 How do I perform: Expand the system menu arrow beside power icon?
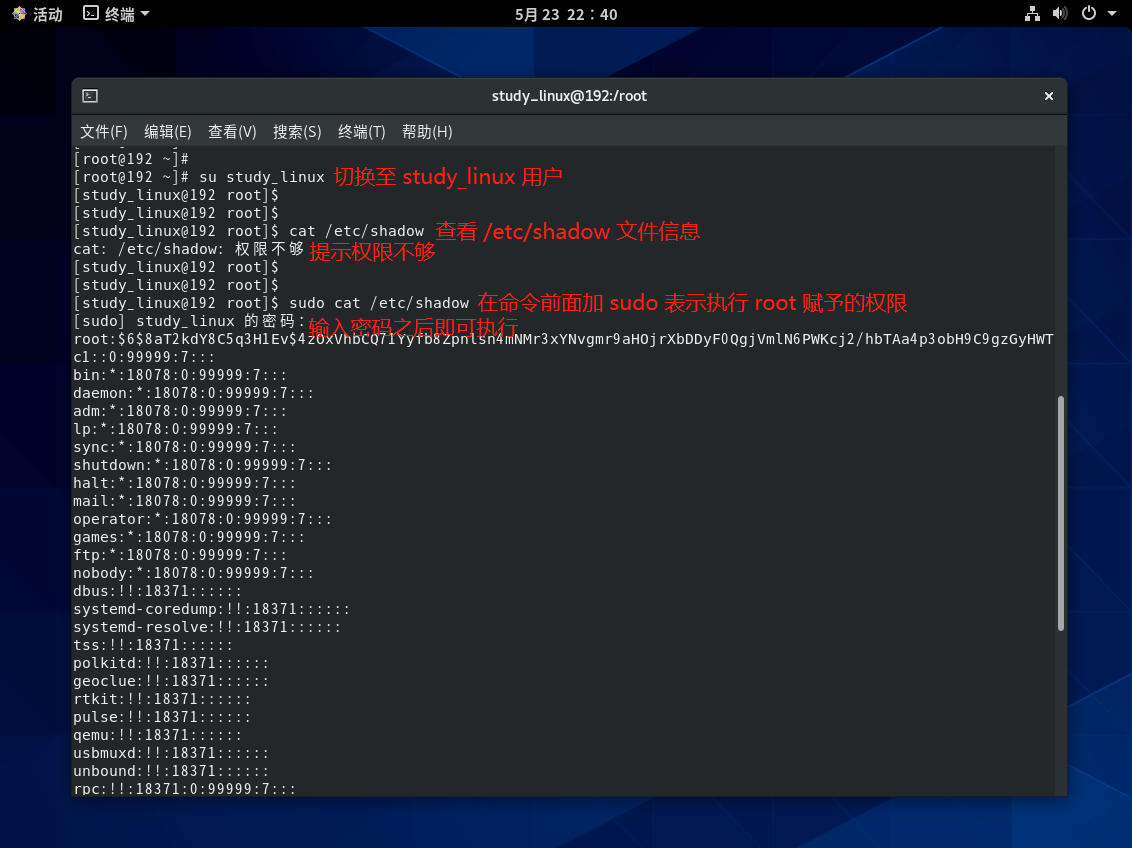click(x=1112, y=14)
